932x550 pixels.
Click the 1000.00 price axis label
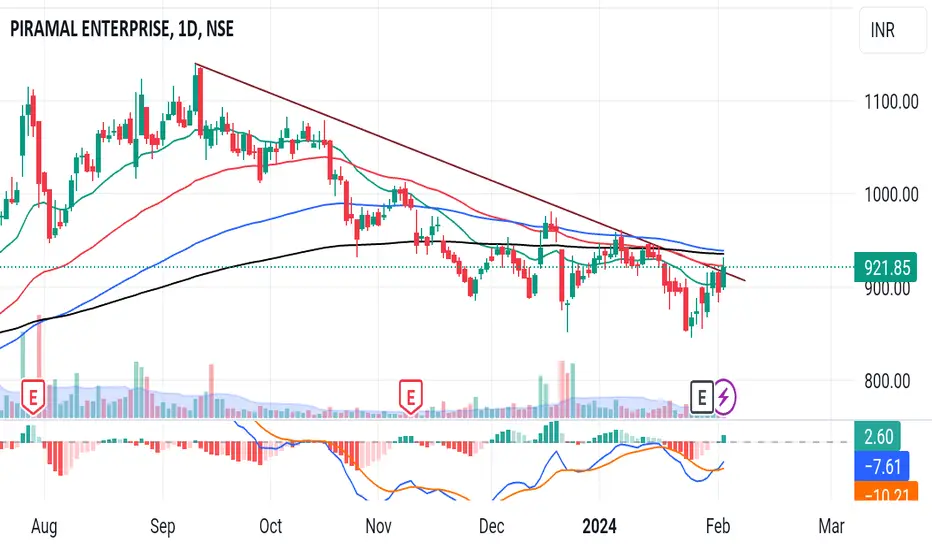[x=891, y=194]
